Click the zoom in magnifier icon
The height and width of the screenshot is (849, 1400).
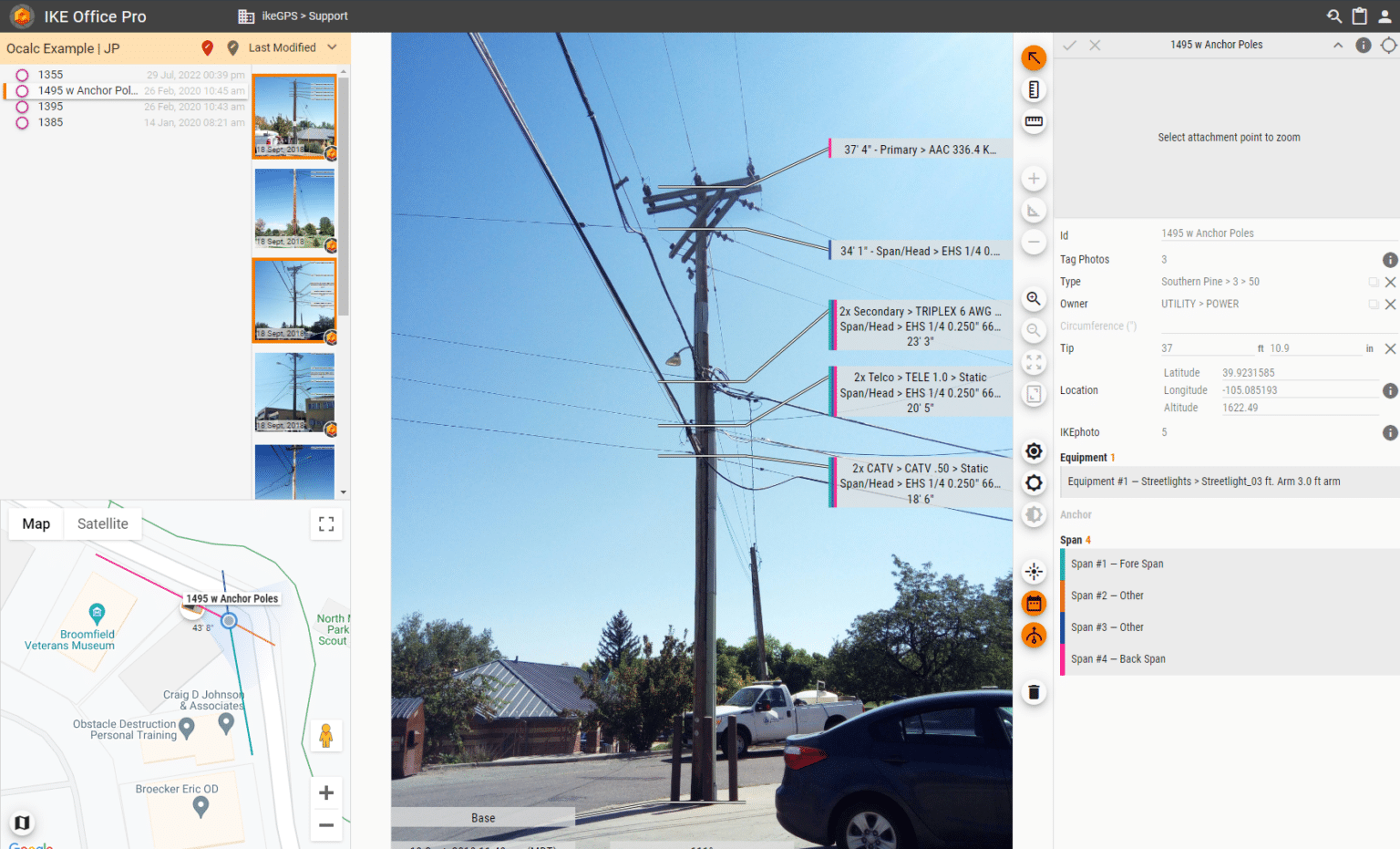1033,298
